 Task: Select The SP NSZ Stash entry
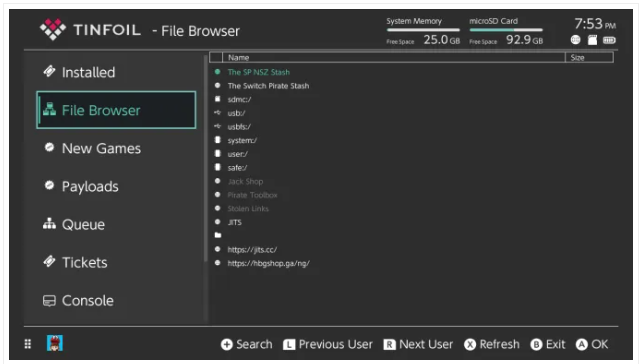click(258, 72)
